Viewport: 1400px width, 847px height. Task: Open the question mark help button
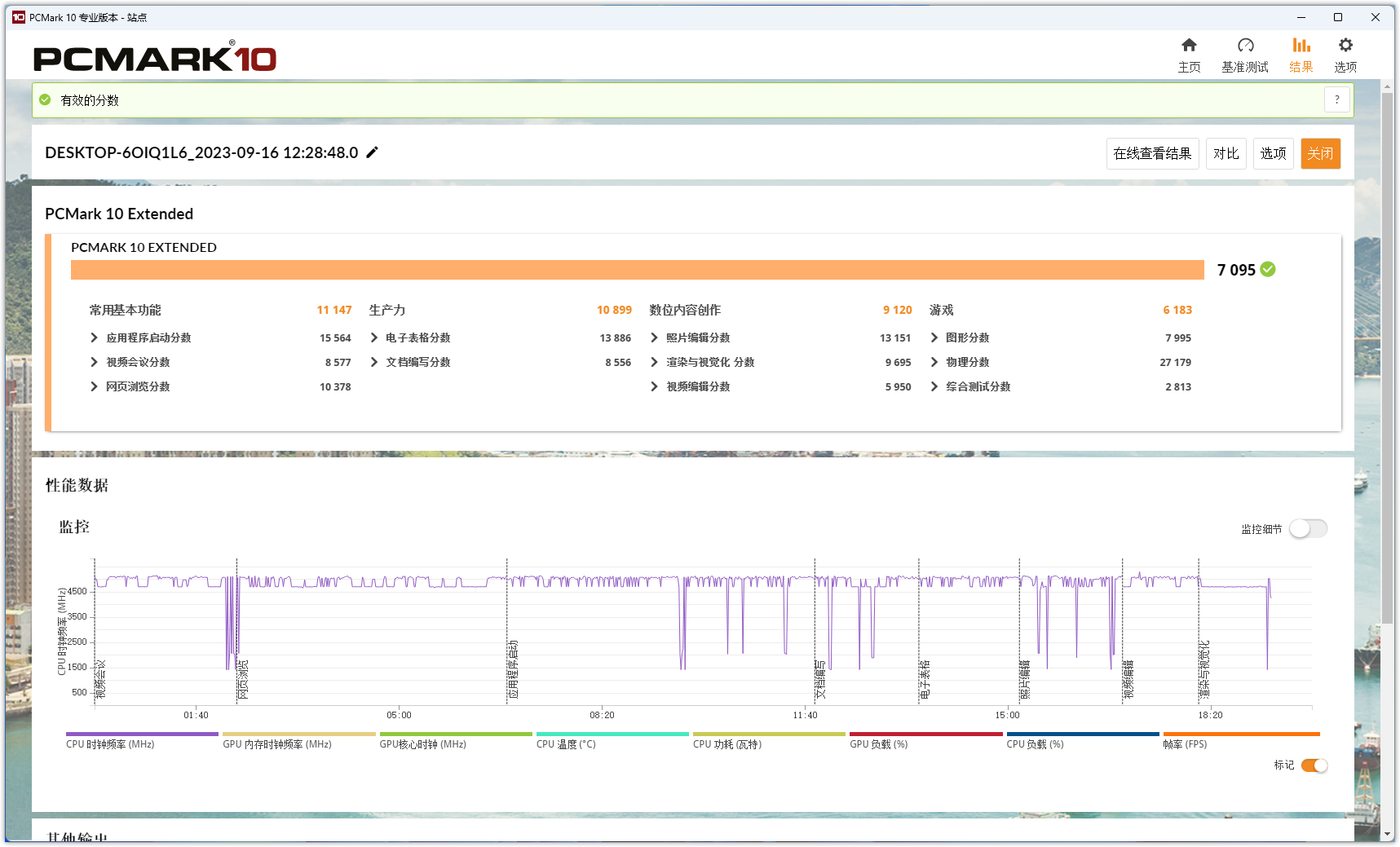tap(1337, 99)
